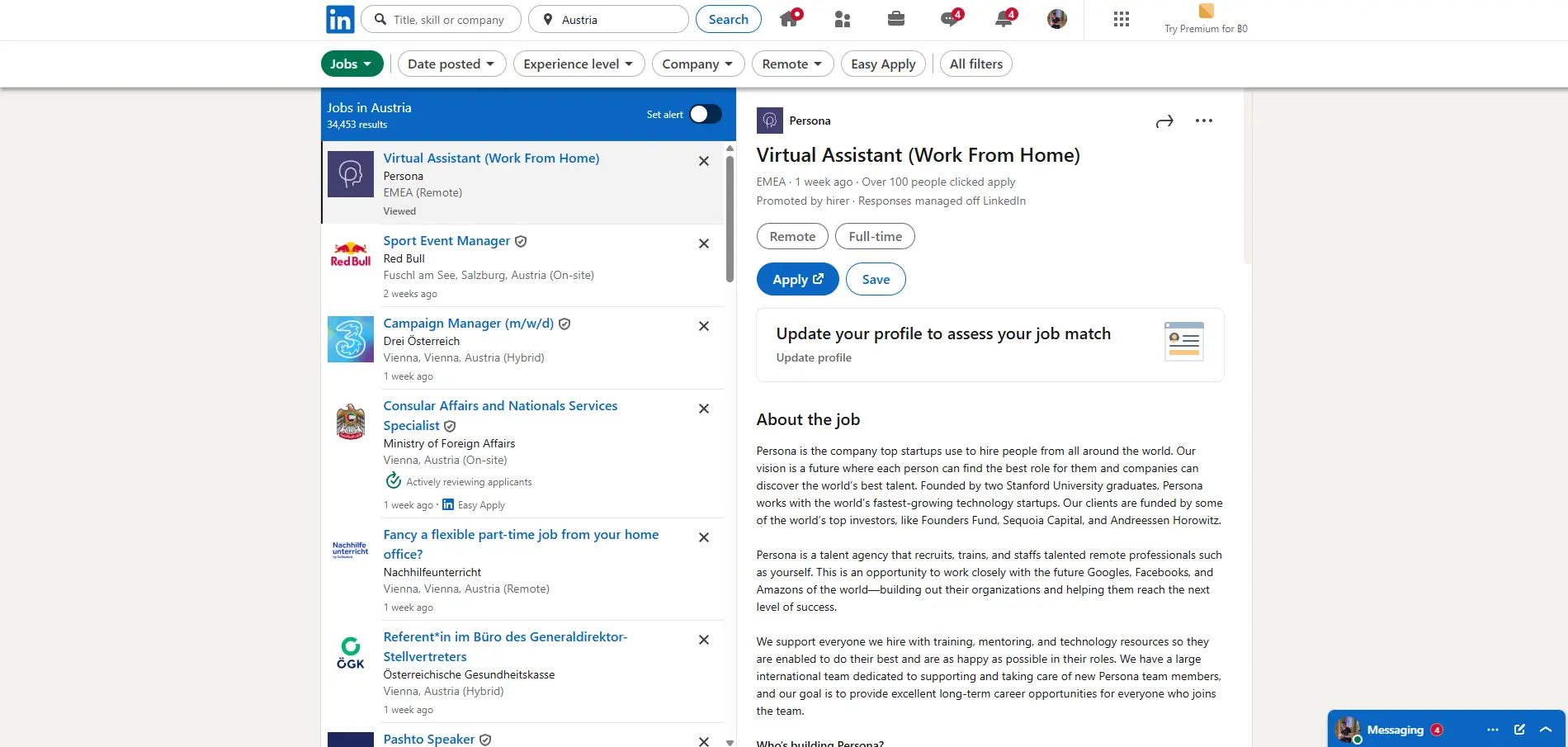
Task: Click the job list scroll down arrow
Action: coord(730,742)
